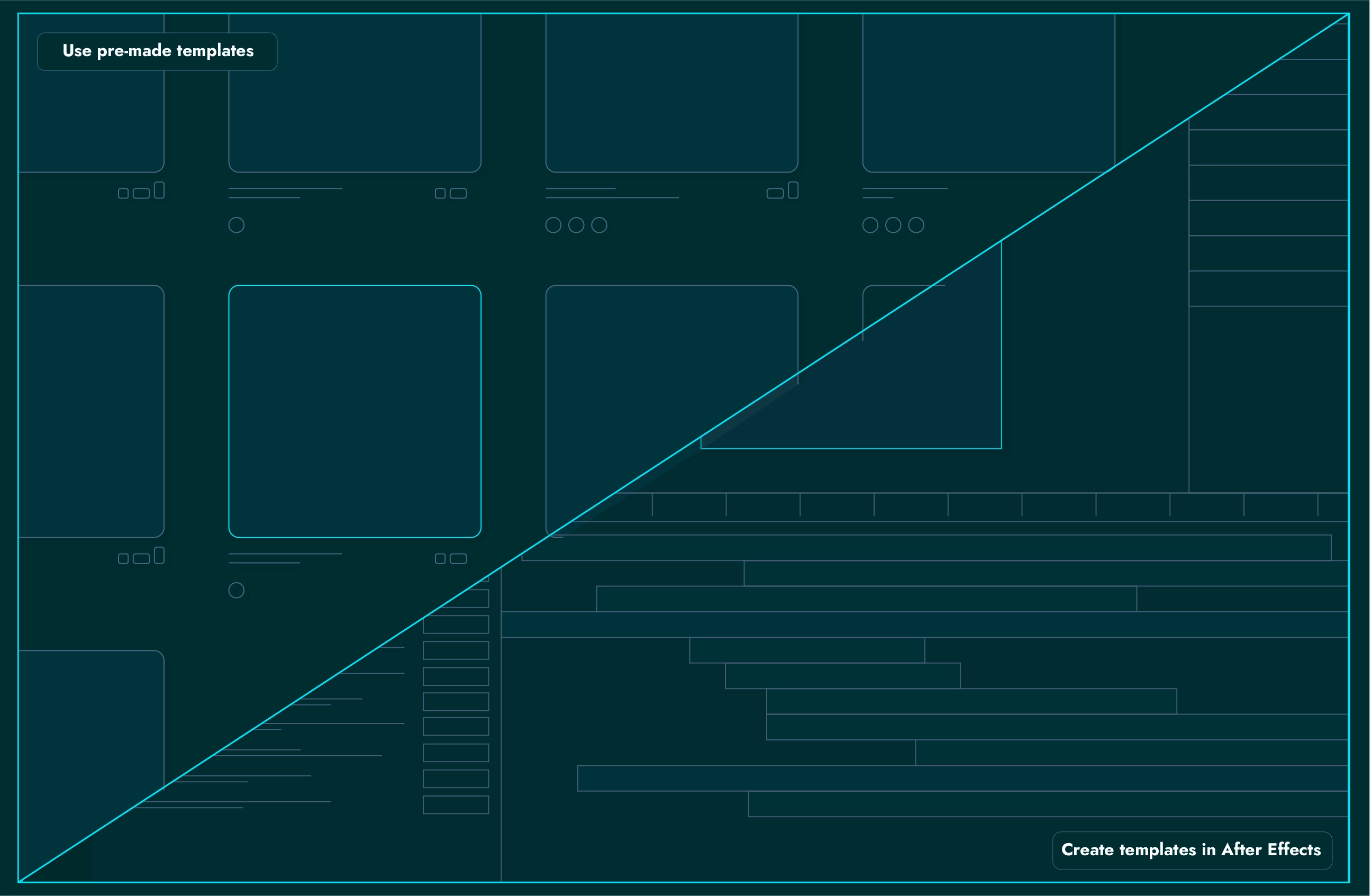The height and width of the screenshot is (896, 1372).
Task: Click the single circle under top-row second card
Action: point(237,225)
